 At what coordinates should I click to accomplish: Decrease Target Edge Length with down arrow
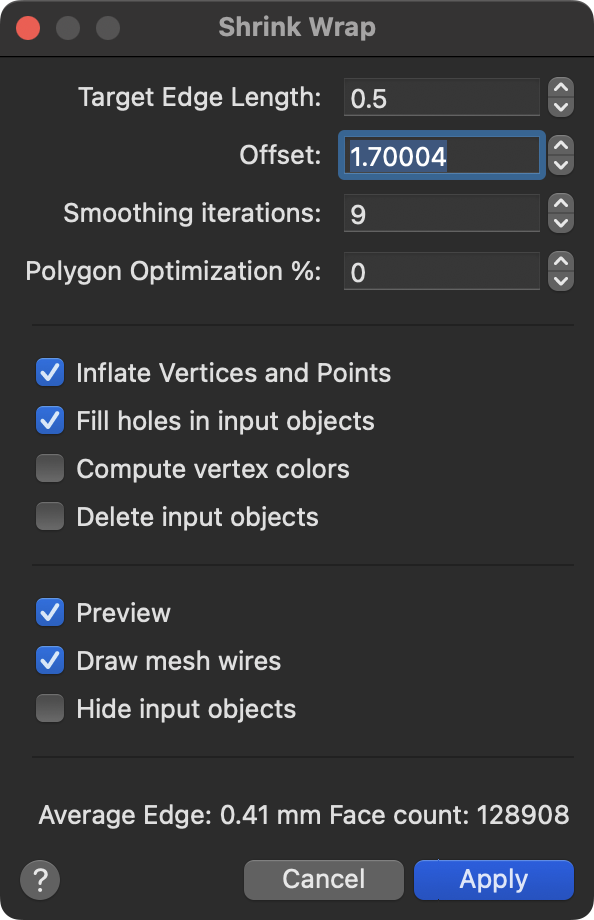(x=561, y=107)
